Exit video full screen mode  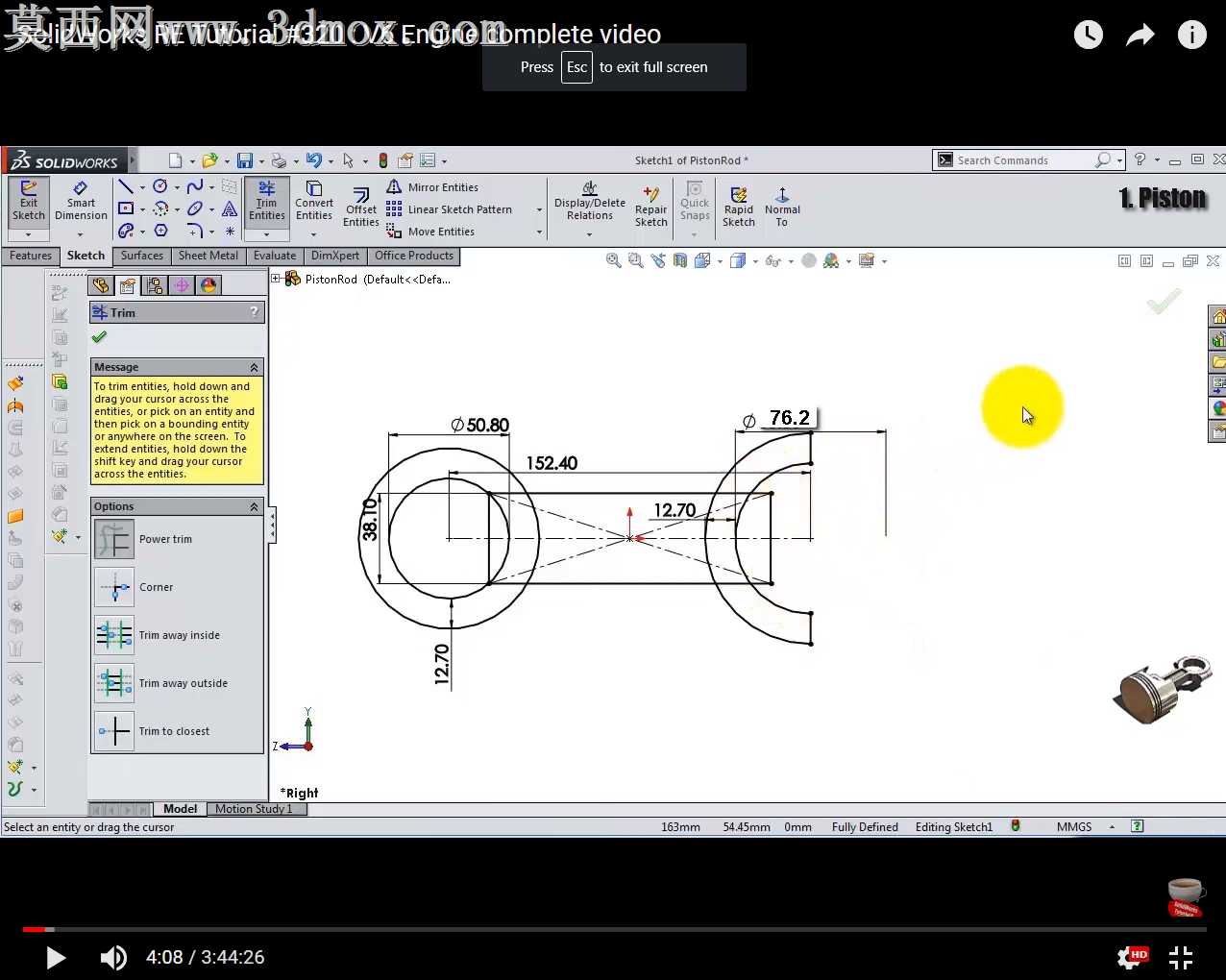click(x=1181, y=957)
